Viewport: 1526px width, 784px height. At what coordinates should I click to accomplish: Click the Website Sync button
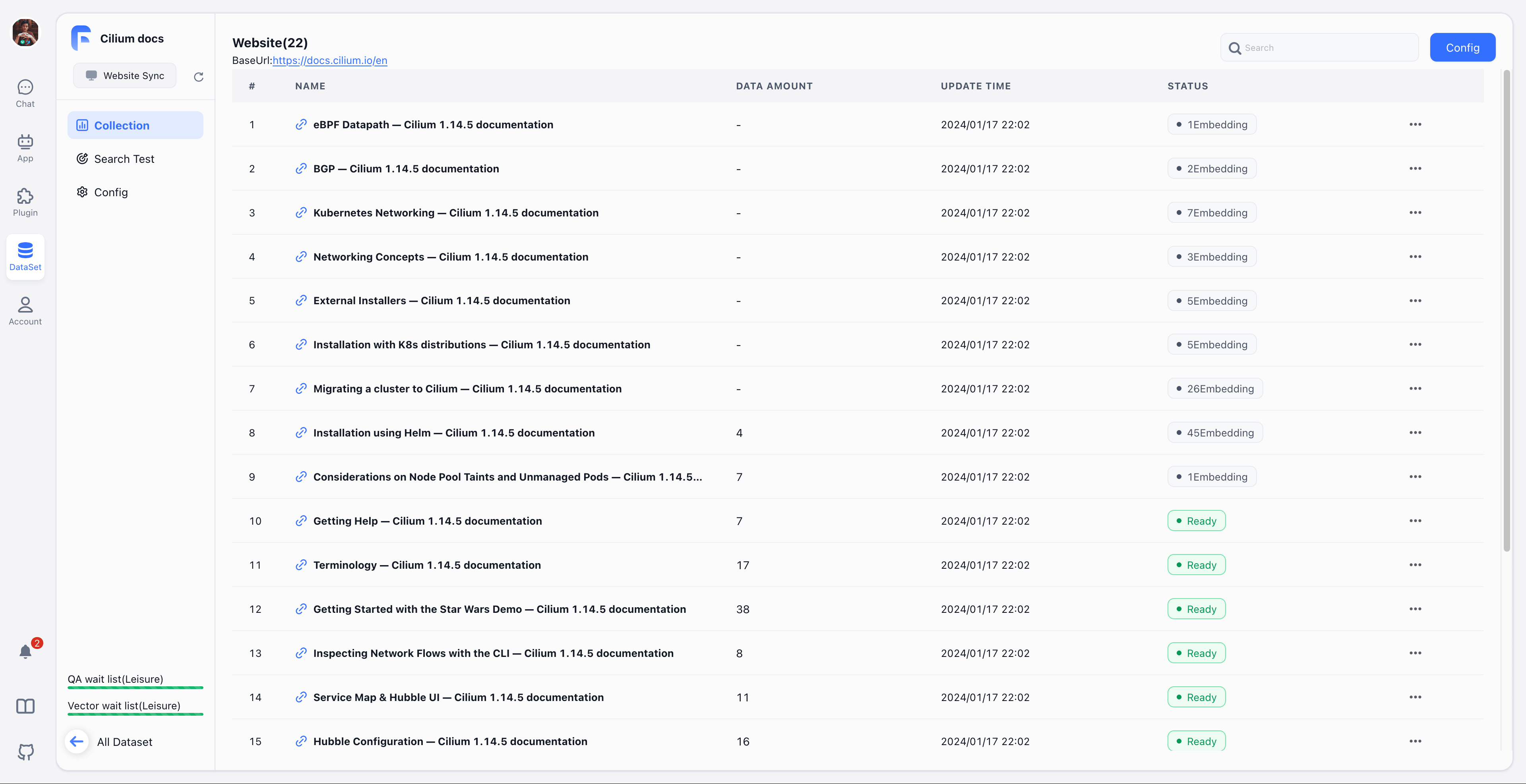point(124,76)
